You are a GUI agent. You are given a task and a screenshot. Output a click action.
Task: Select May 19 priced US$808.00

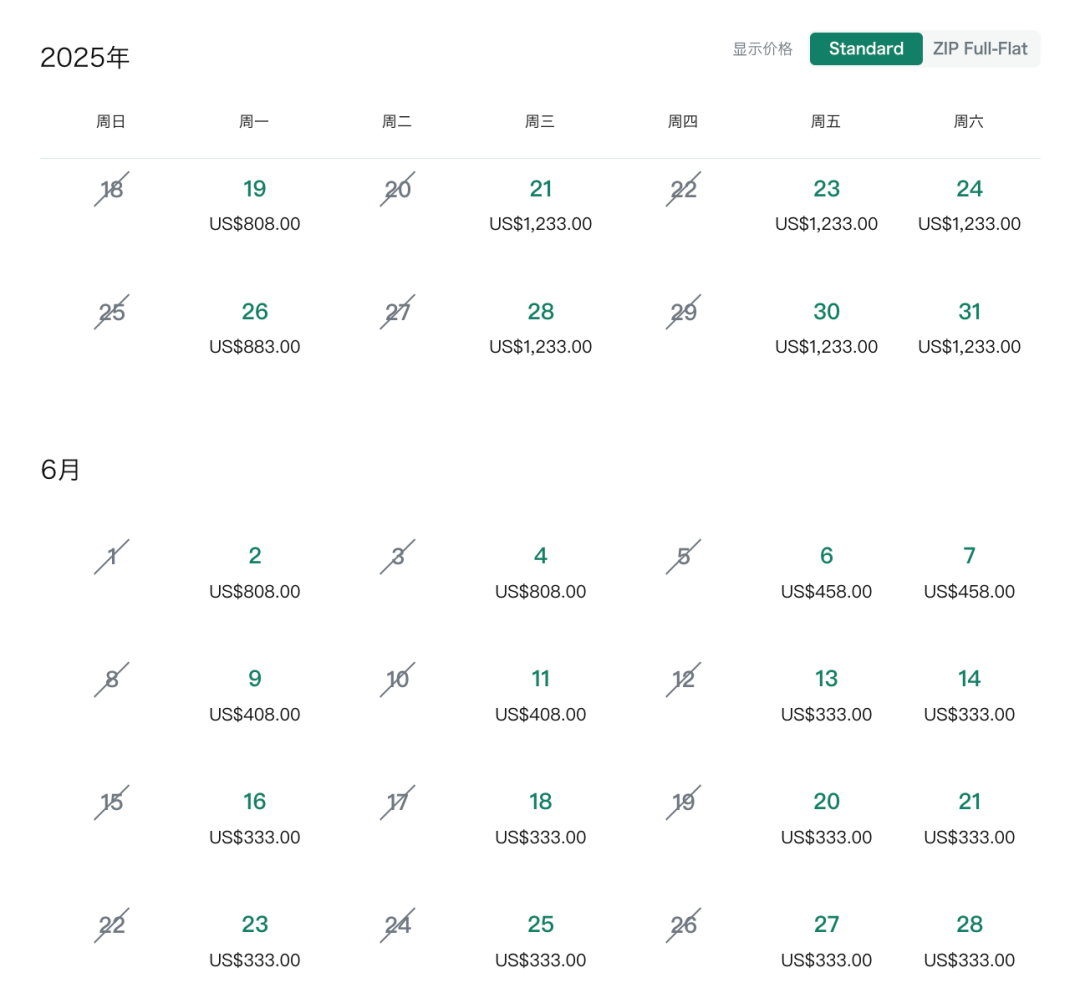(255, 205)
